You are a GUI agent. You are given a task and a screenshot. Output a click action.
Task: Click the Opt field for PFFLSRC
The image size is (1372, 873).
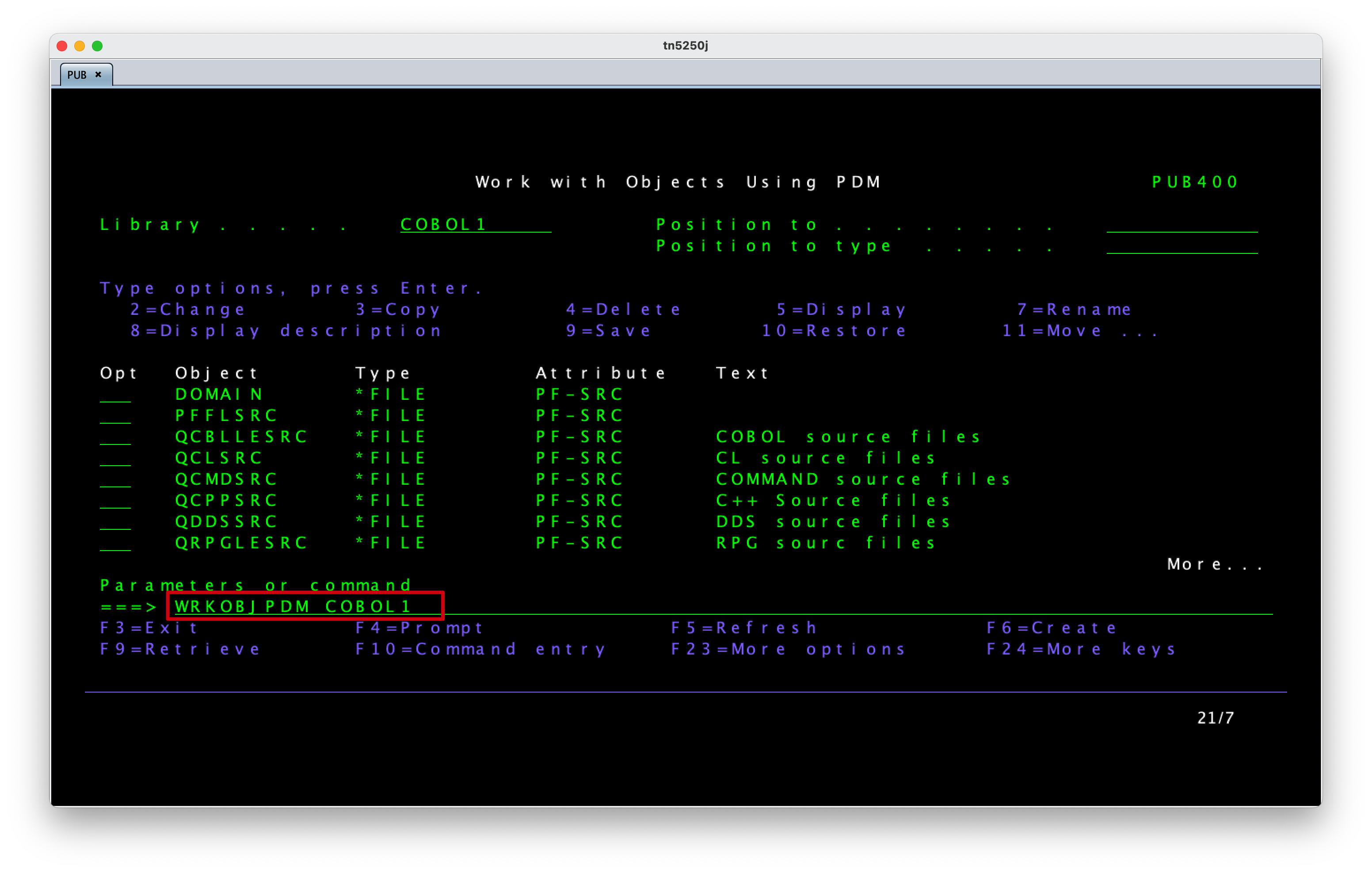click(x=115, y=415)
